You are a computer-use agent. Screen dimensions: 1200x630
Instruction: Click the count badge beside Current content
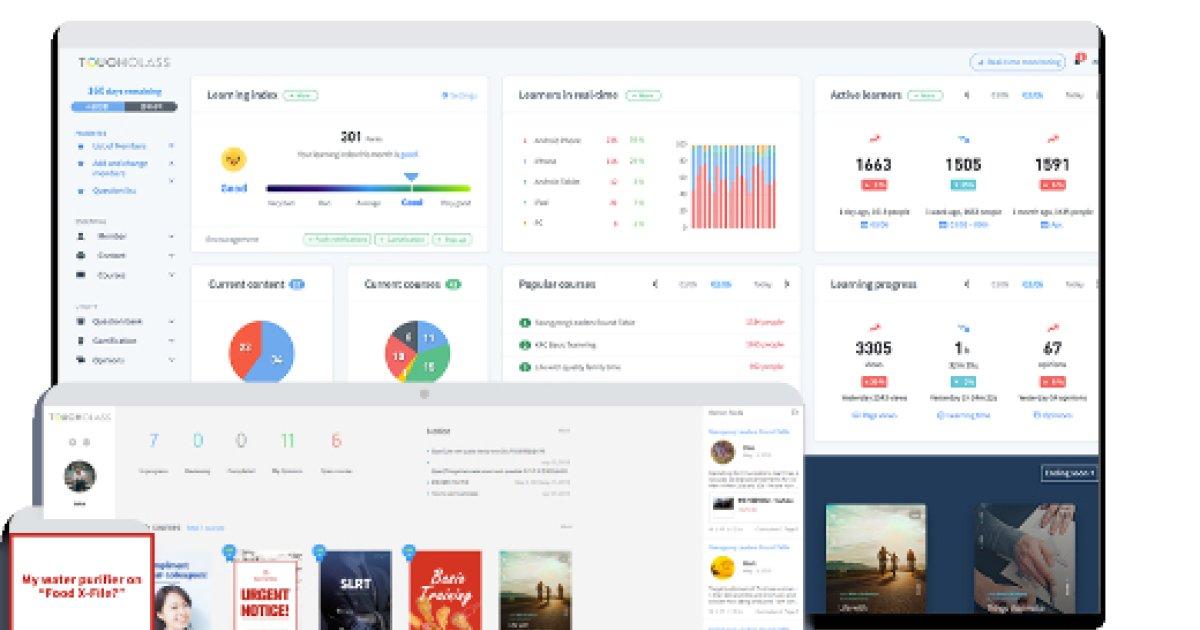pyautogui.click(x=297, y=284)
